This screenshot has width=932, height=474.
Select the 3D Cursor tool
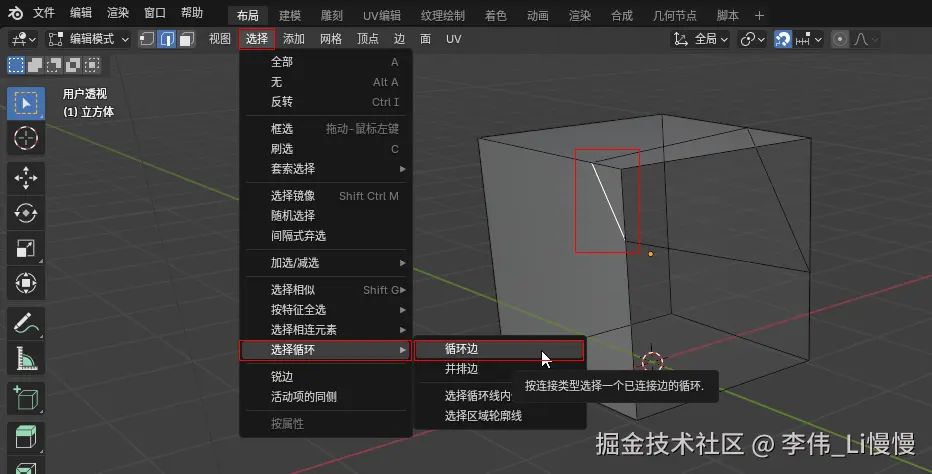click(x=26, y=138)
